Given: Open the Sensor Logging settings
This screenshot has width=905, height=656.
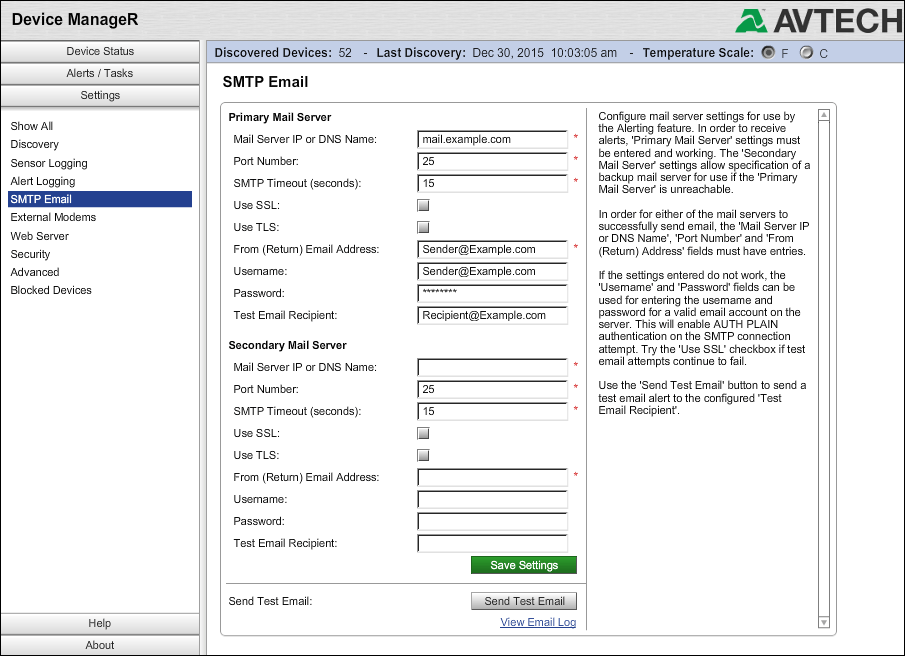Looking at the screenshot, I should point(49,162).
